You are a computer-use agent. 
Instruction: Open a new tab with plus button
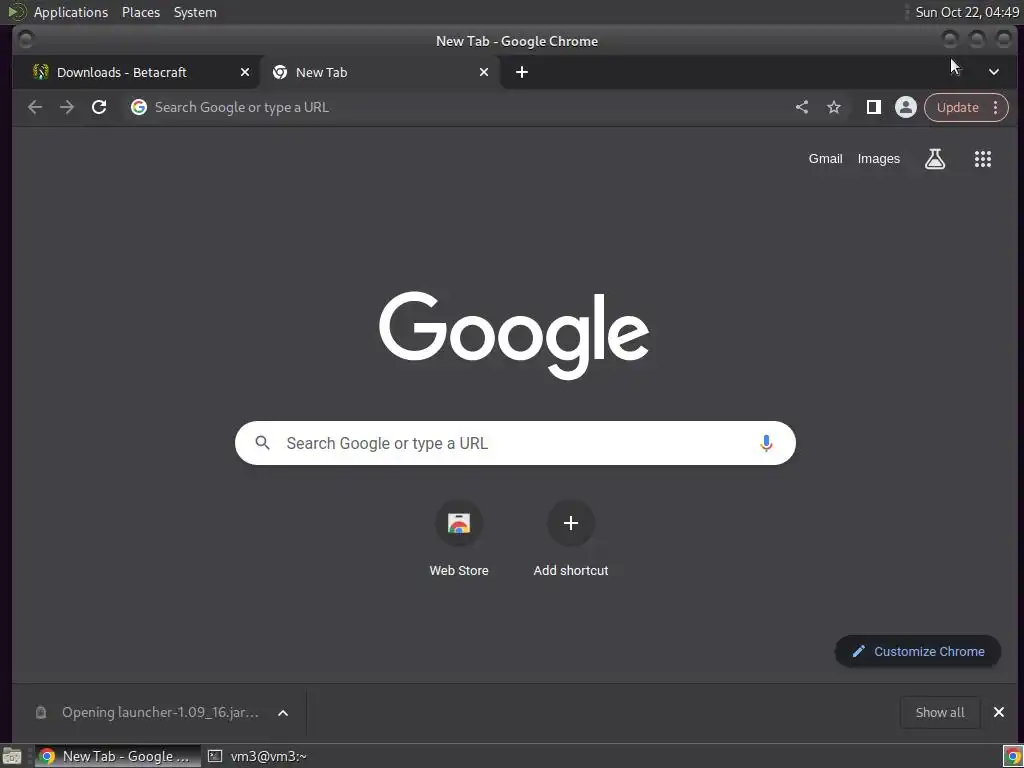pyautogui.click(x=522, y=72)
